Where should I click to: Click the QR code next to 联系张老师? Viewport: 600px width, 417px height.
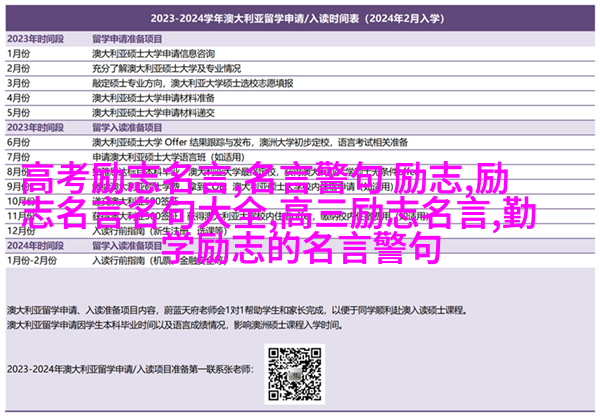click(x=294, y=374)
